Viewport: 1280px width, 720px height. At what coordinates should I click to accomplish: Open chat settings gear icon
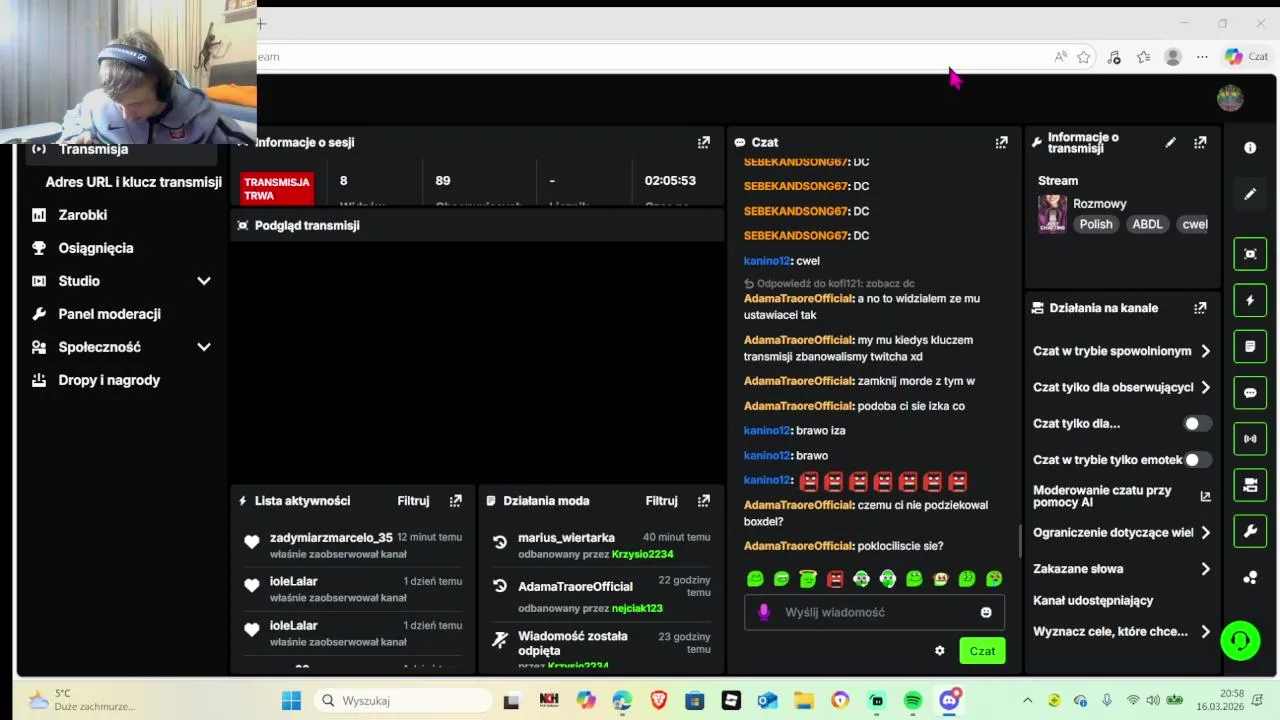[939, 651]
